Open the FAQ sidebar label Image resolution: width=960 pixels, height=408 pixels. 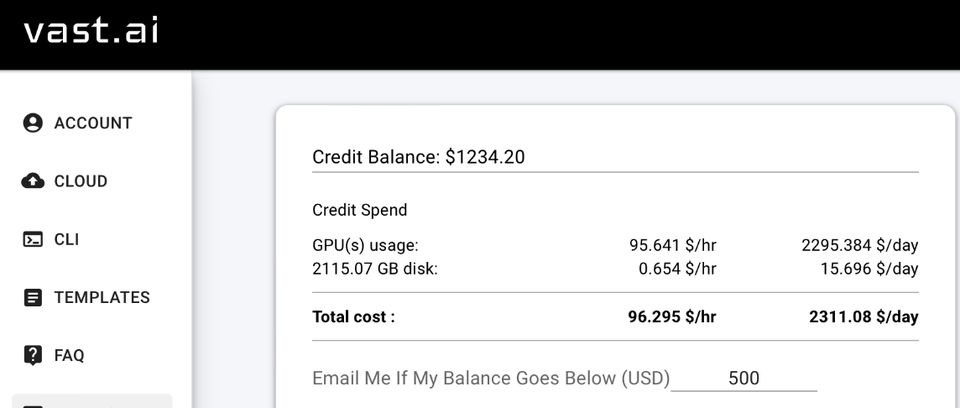pos(69,356)
